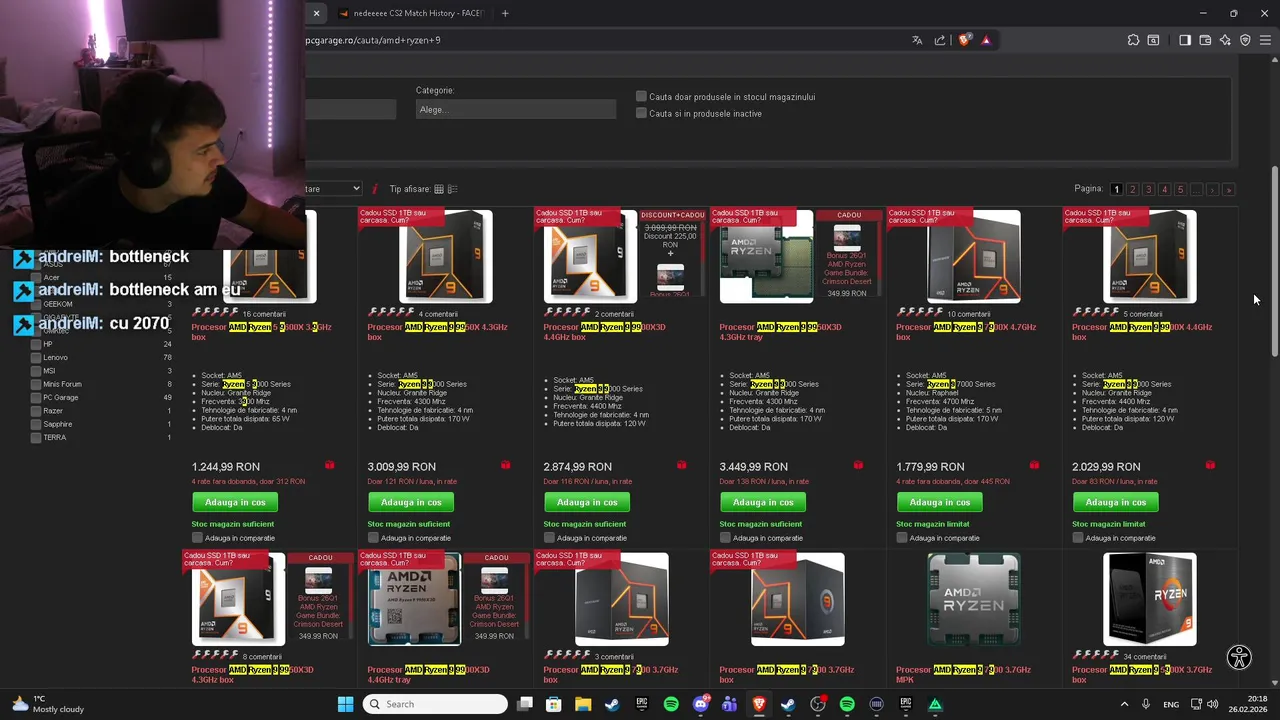Open the Categorie 'Alege...' dropdown

click(515, 109)
